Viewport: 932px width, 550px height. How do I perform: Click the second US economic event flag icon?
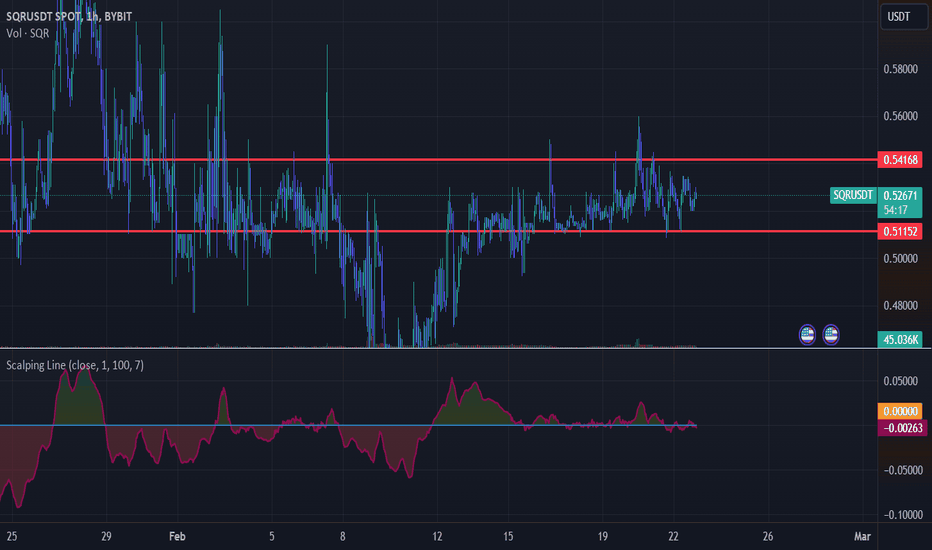pos(830,335)
